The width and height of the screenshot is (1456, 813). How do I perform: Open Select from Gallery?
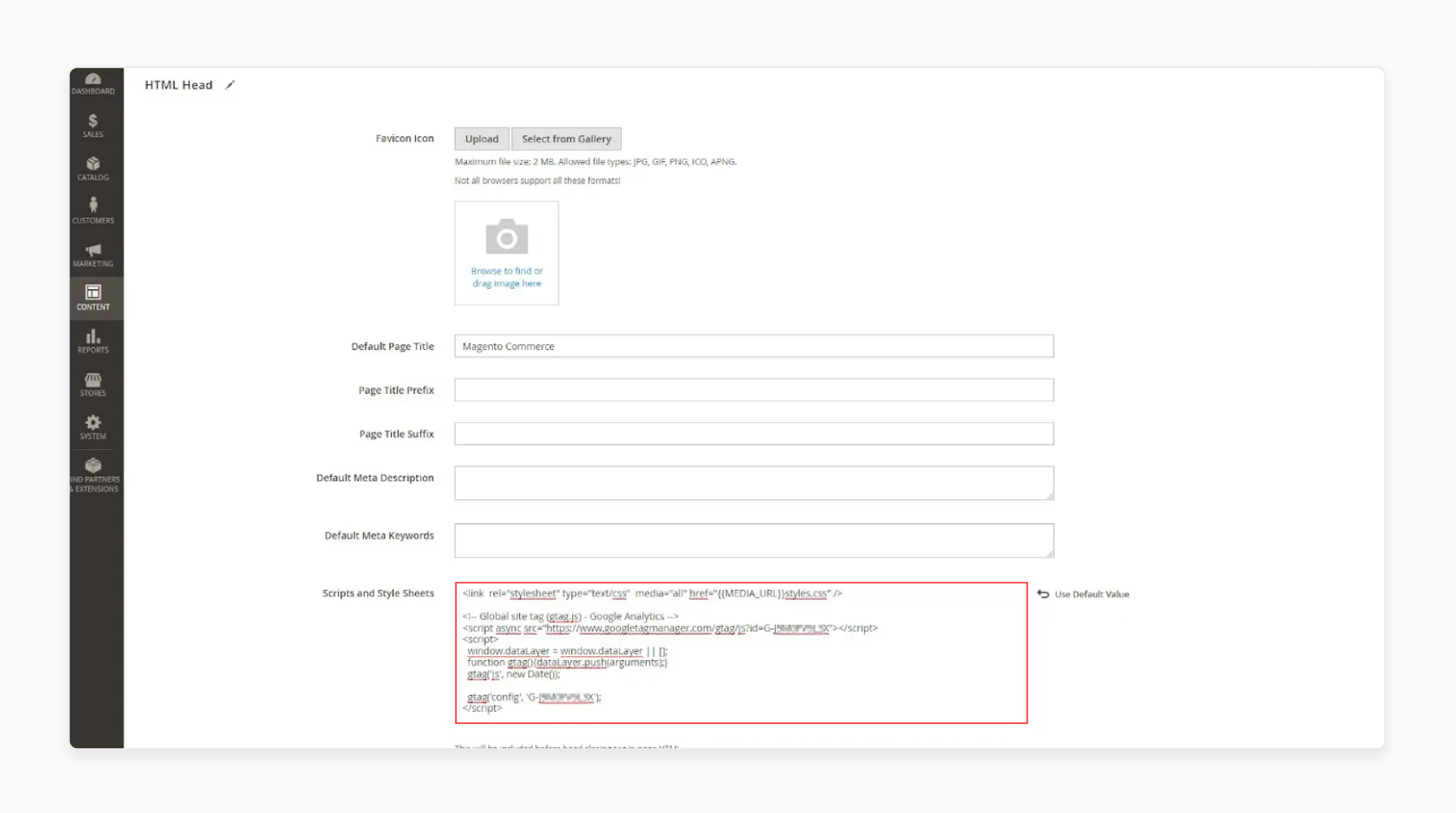click(566, 138)
